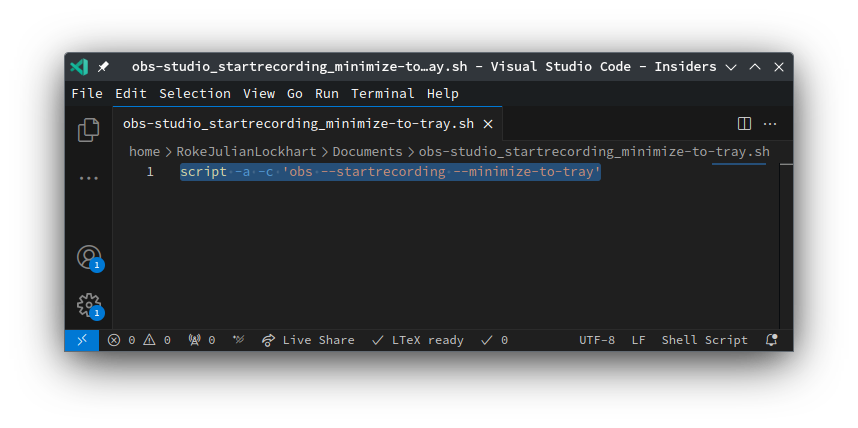Viewport: 858px width, 428px height.
Task: Show additional views via ellipsis in activity bar
Action: [x=89, y=178]
